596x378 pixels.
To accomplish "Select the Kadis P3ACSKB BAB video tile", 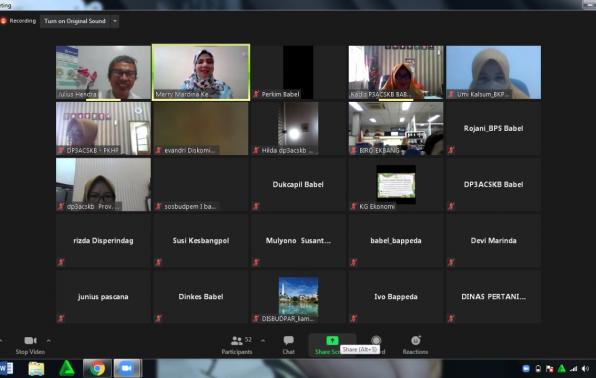I will (396, 73).
